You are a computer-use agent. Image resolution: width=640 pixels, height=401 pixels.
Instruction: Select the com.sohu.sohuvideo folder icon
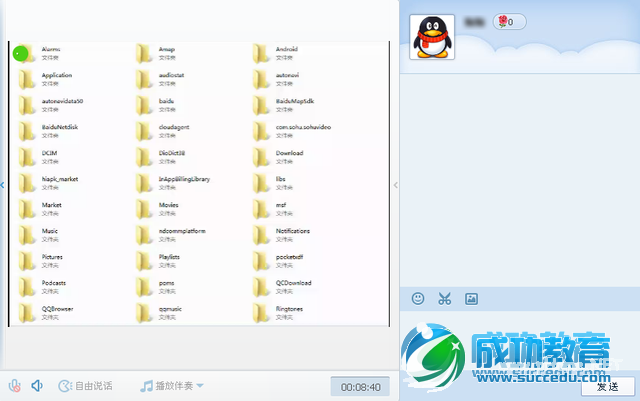[x=260, y=131]
